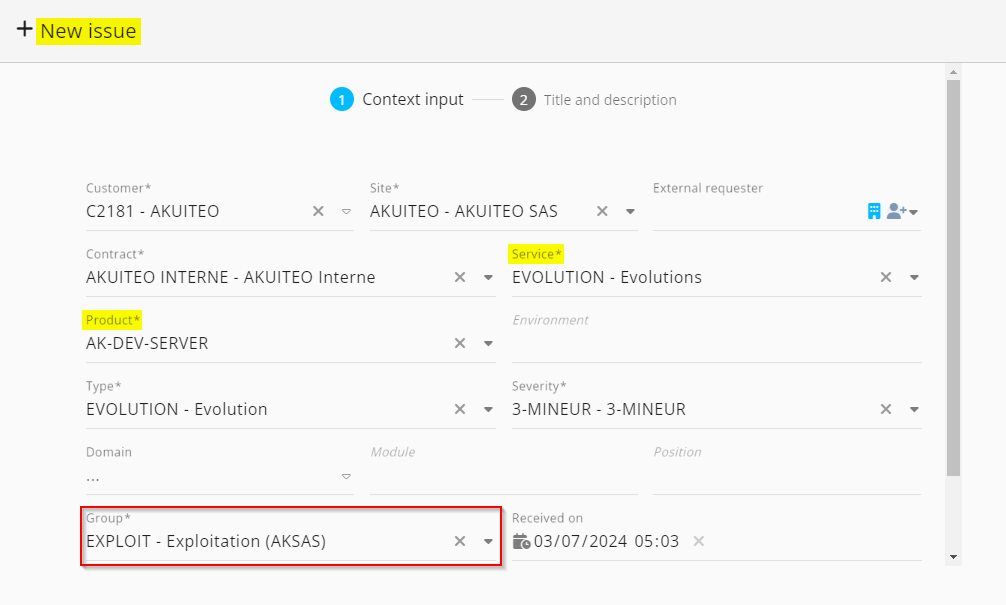The image size is (1006, 605).
Task: Expand the Group dropdown arrow
Action: point(488,542)
